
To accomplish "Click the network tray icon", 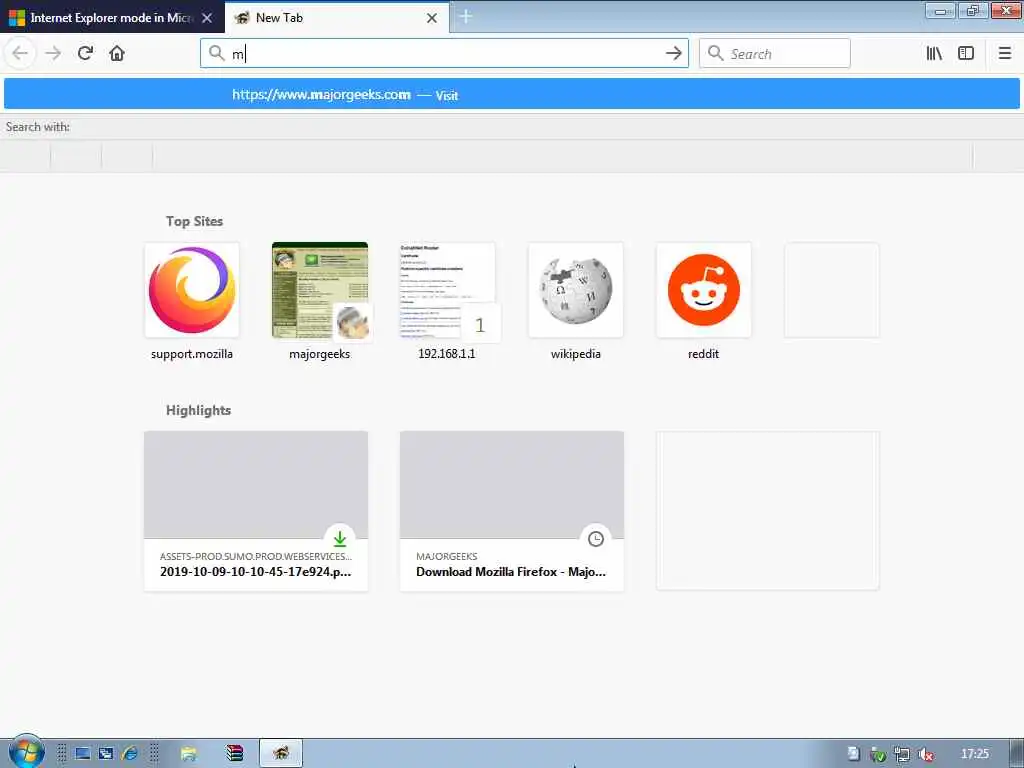I will pos(901,754).
